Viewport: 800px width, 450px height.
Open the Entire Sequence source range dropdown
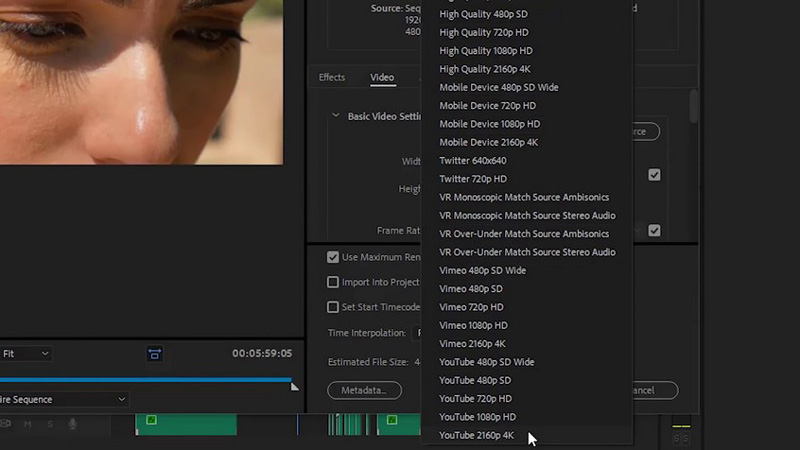(x=64, y=400)
